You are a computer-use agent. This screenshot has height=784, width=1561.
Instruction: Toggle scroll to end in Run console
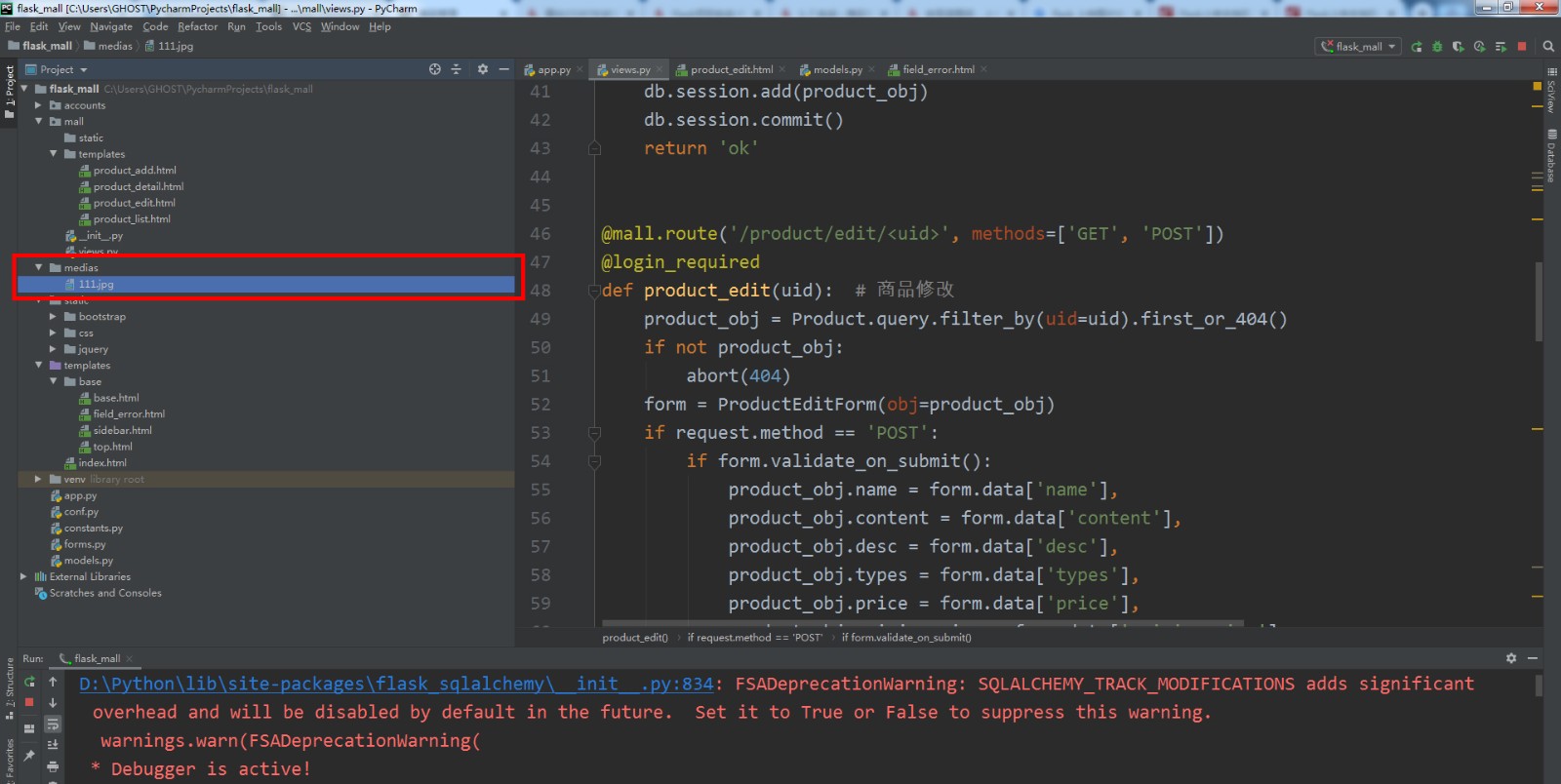53,745
